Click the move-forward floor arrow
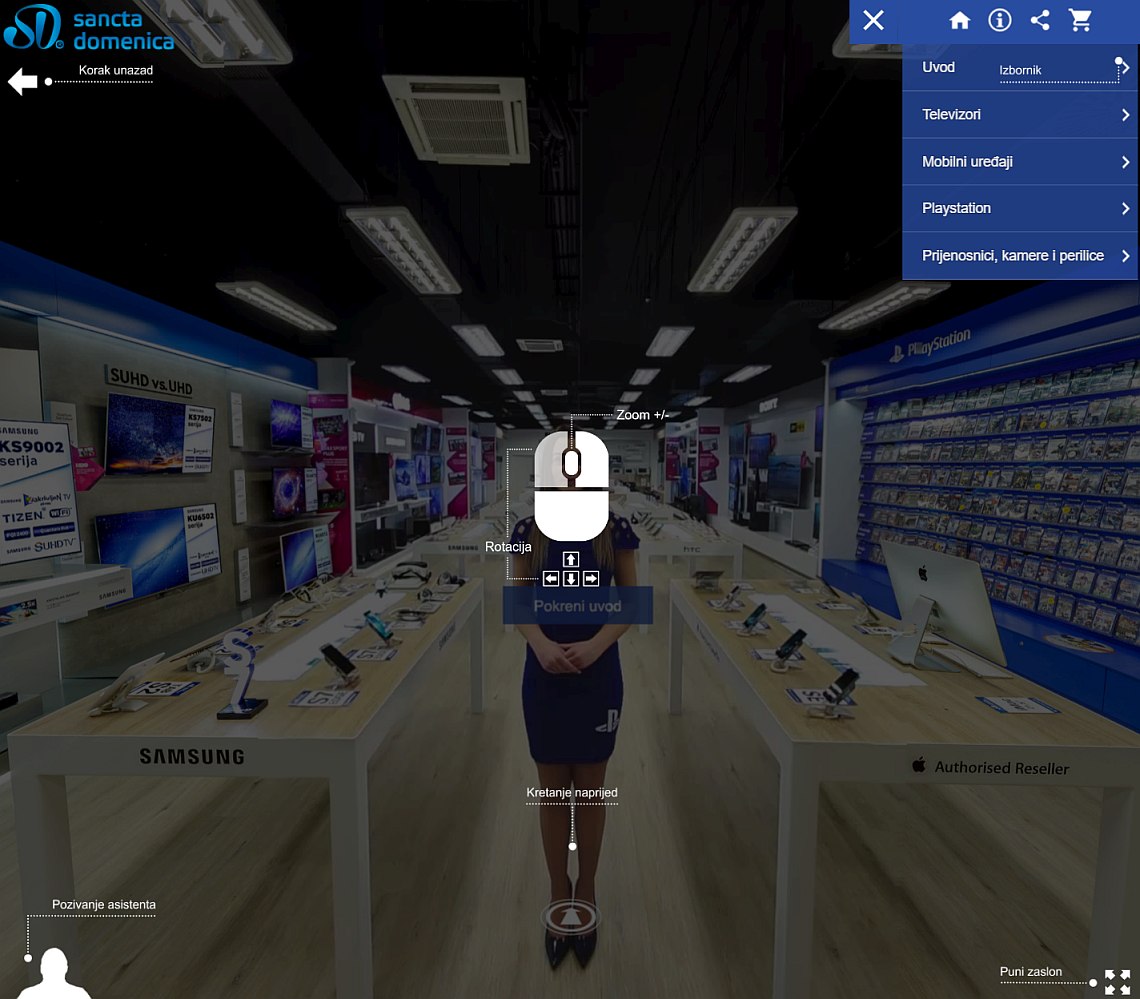The width and height of the screenshot is (1140, 999). [571, 916]
